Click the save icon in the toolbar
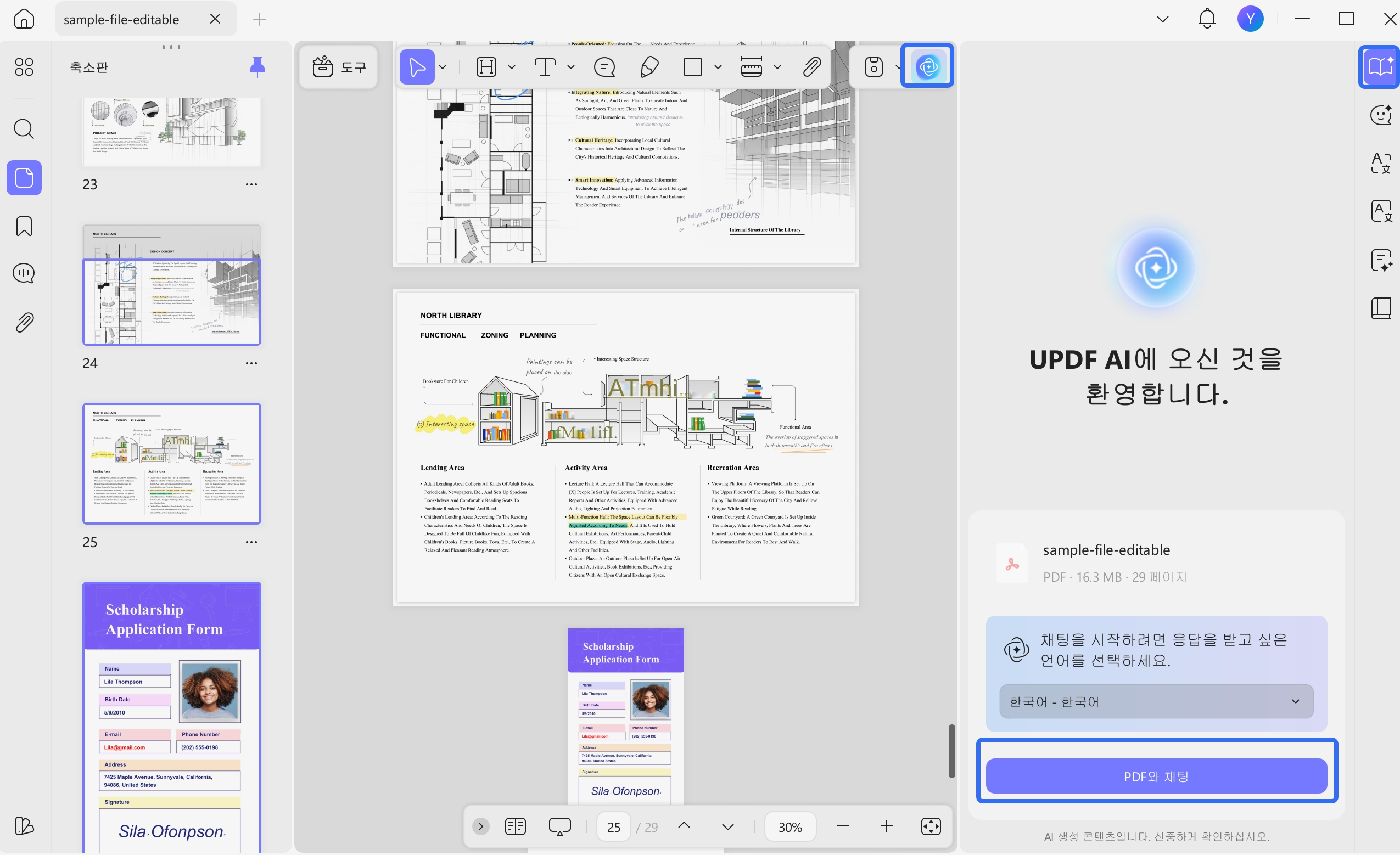1400x855 pixels. point(873,66)
